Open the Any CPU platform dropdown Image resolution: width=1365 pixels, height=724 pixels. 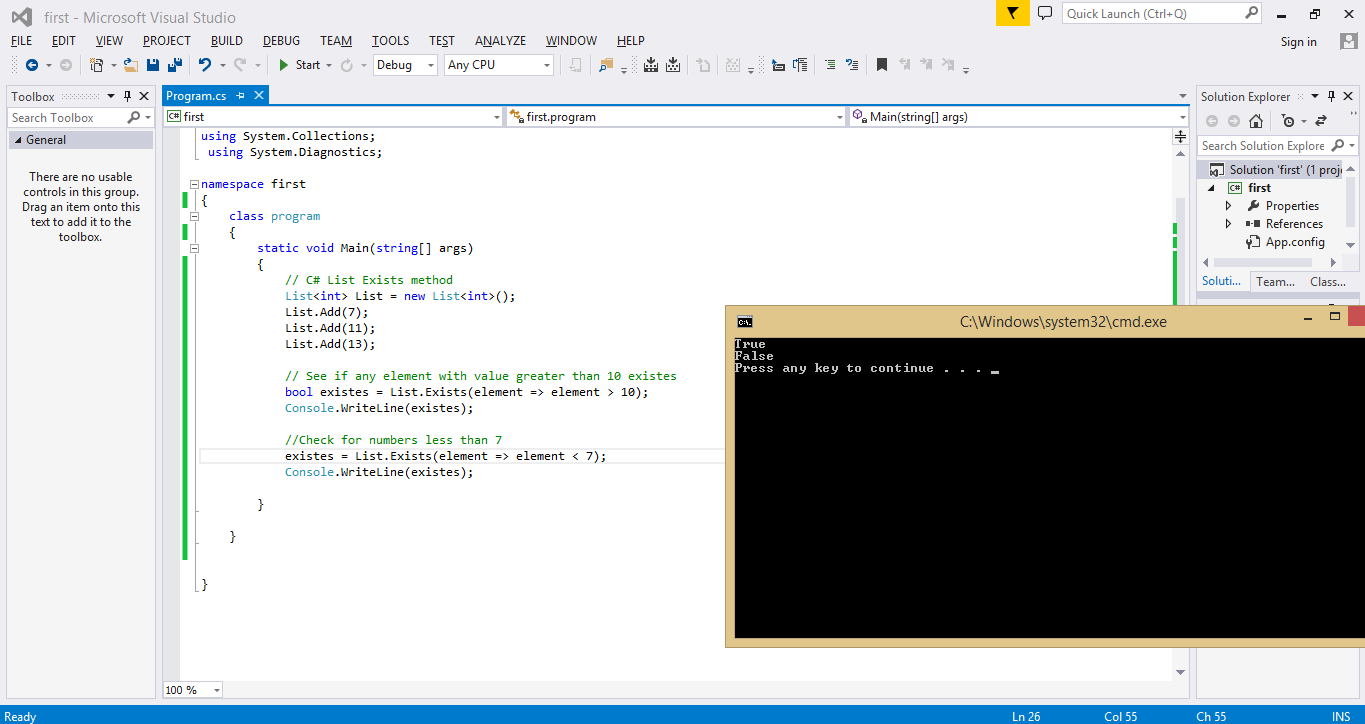click(545, 64)
